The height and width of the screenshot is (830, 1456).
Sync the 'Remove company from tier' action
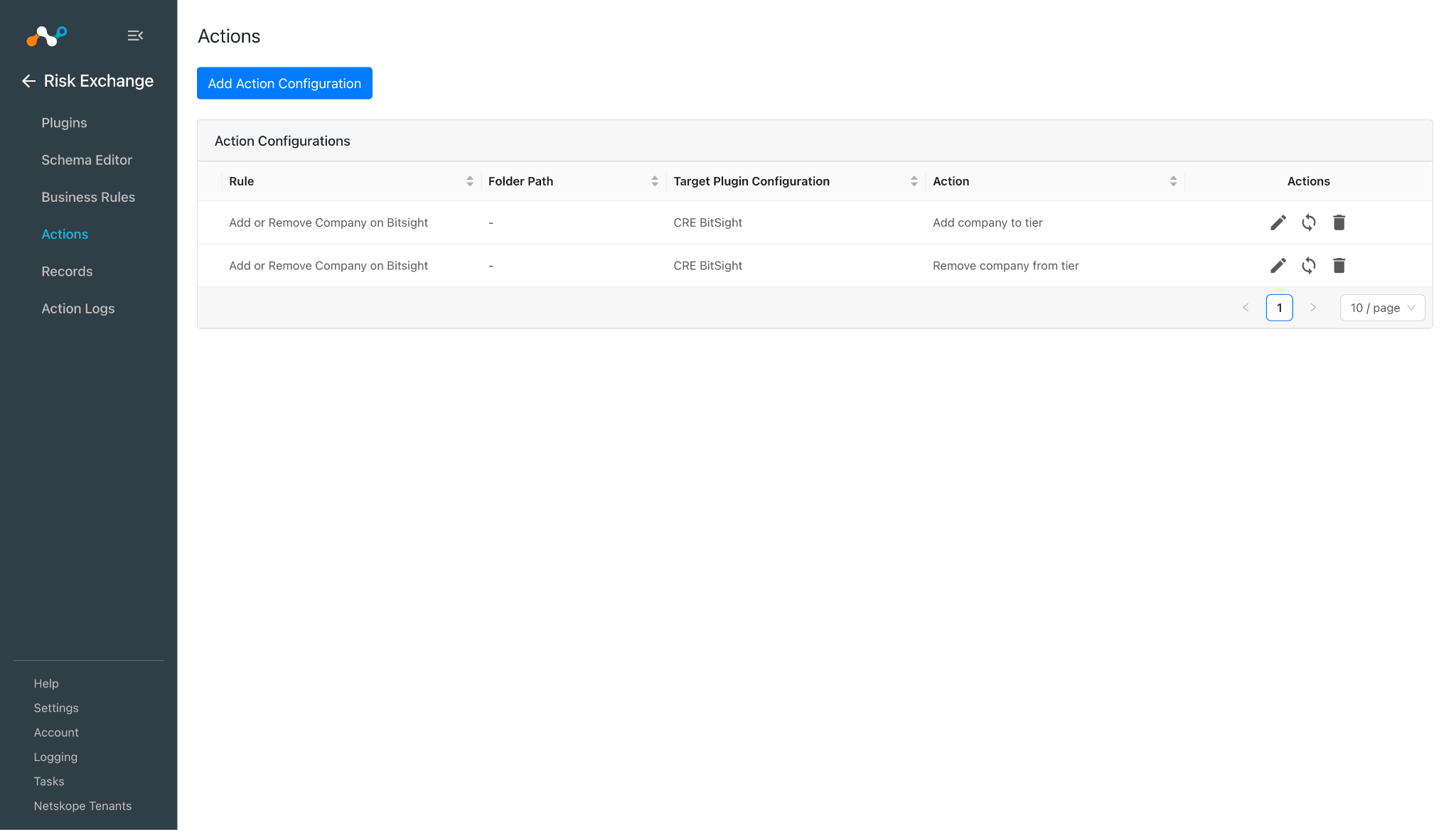pyautogui.click(x=1309, y=266)
